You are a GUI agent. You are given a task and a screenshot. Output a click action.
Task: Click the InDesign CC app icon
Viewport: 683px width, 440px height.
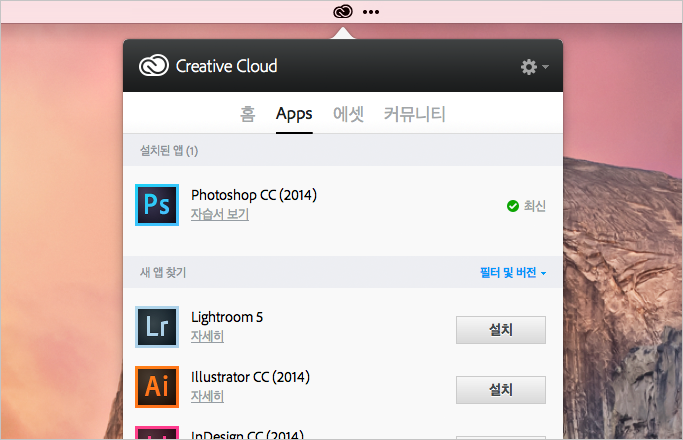[x=157, y=433]
